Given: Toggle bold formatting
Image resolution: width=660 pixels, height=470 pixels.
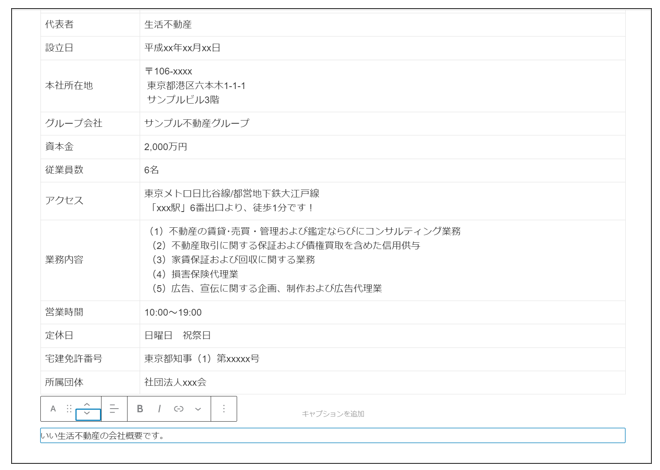Looking at the screenshot, I should tap(140, 409).
